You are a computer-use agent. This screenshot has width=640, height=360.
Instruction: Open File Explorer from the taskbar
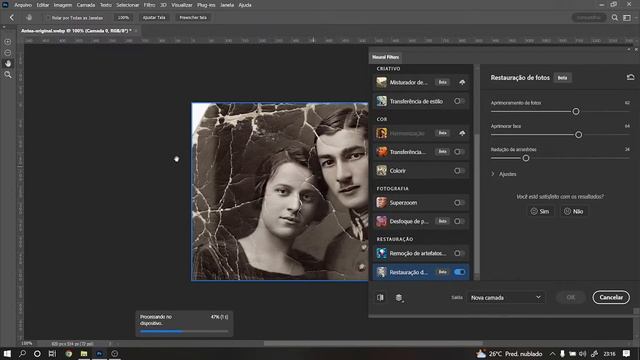click(84, 353)
